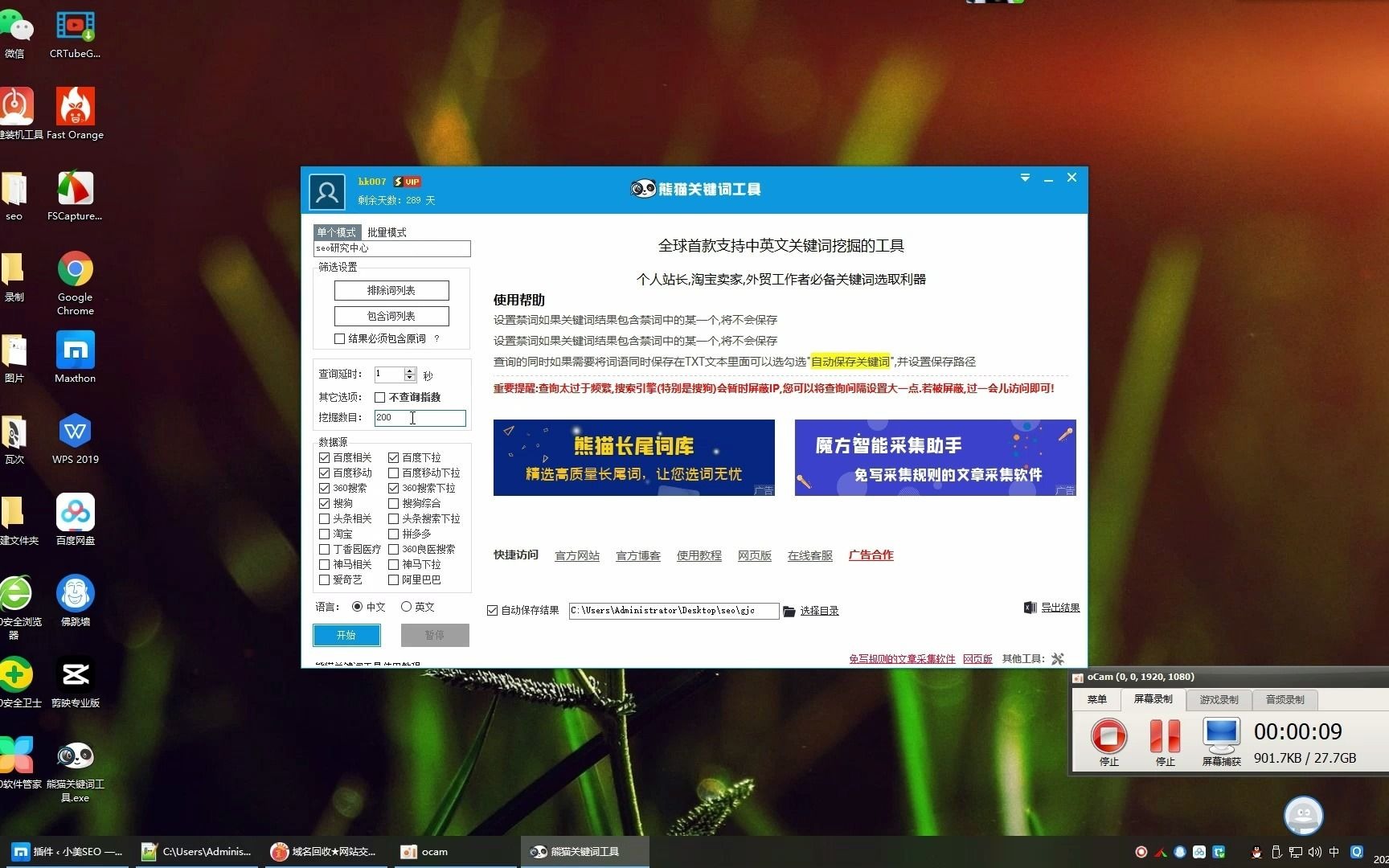
Task: Click the pause icon in oCam
Action: (x=1165, y=736)
